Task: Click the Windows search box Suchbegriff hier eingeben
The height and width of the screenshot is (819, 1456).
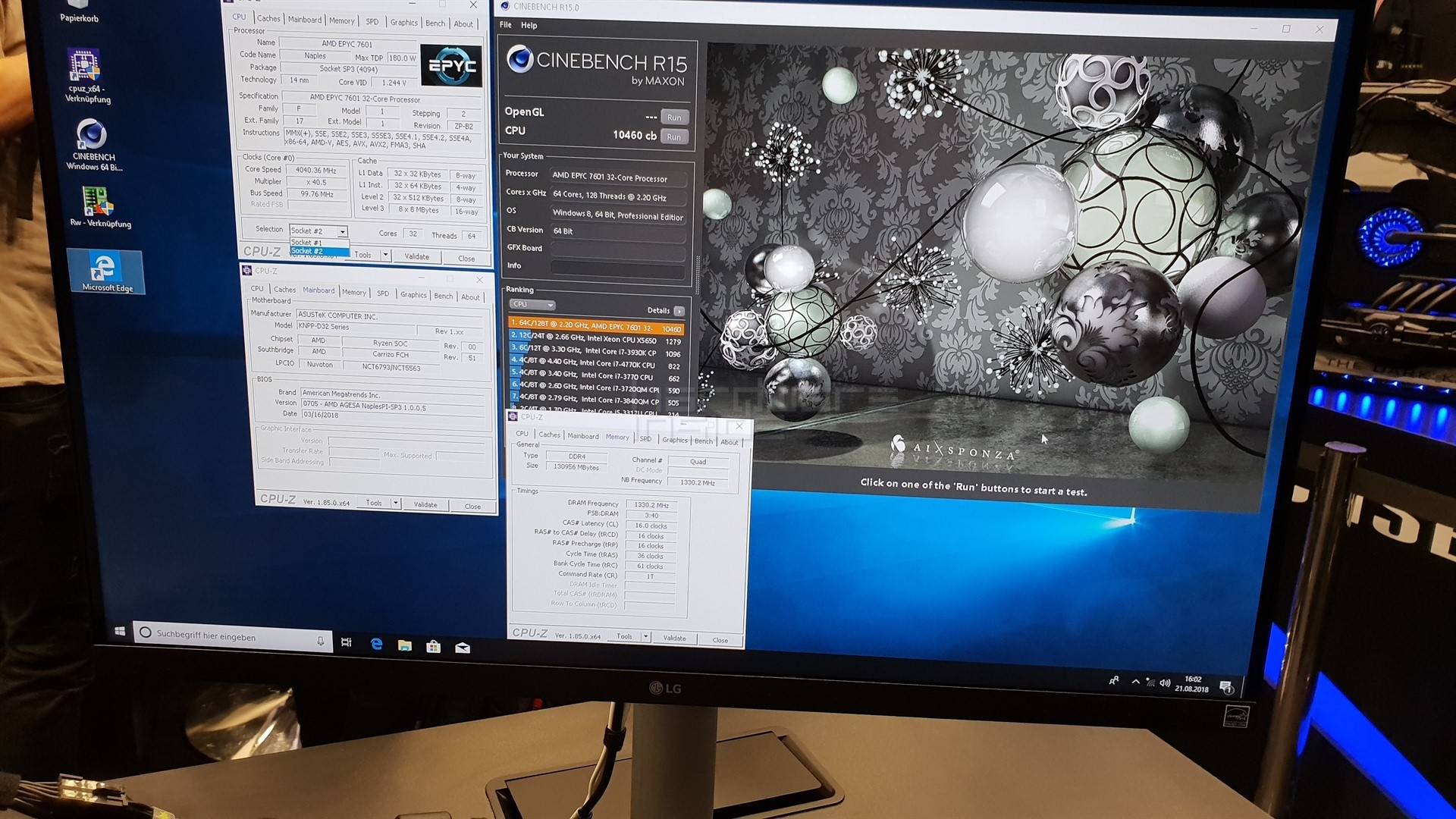Action: (232, 636)
